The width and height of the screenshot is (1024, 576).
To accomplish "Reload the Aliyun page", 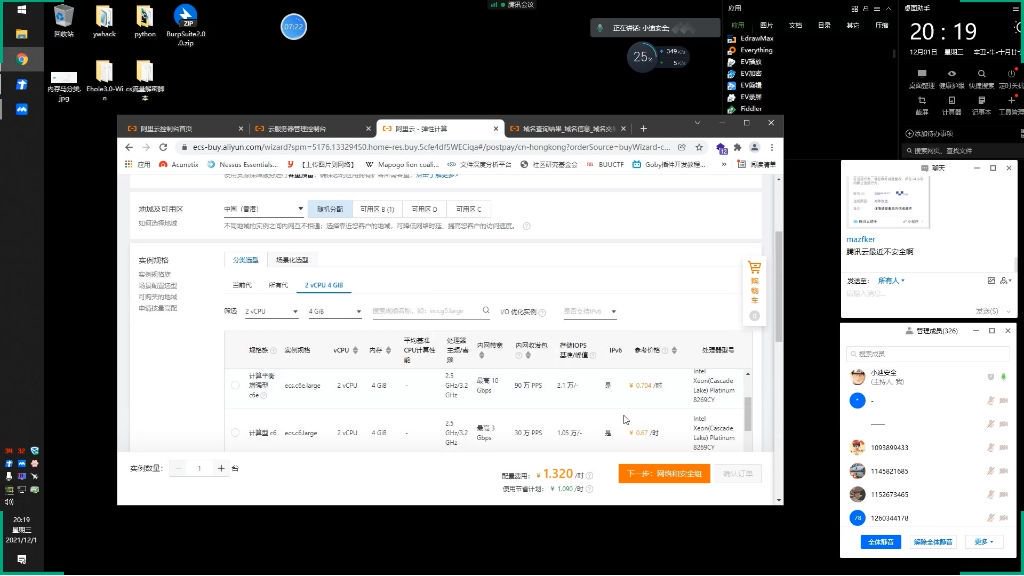I will (163, 148).
